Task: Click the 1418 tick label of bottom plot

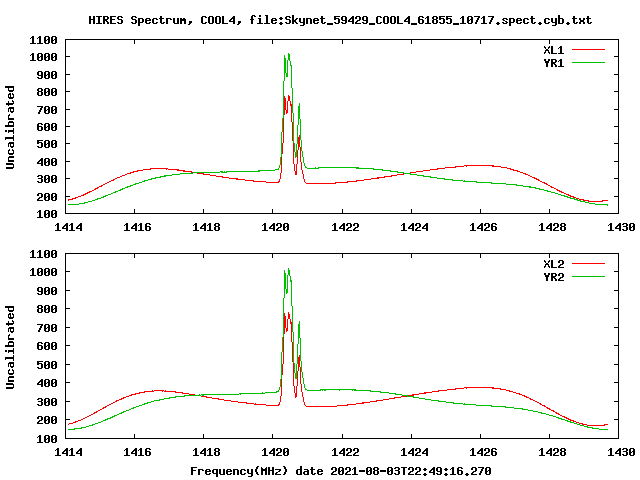Action: click(x=206, y=452)
